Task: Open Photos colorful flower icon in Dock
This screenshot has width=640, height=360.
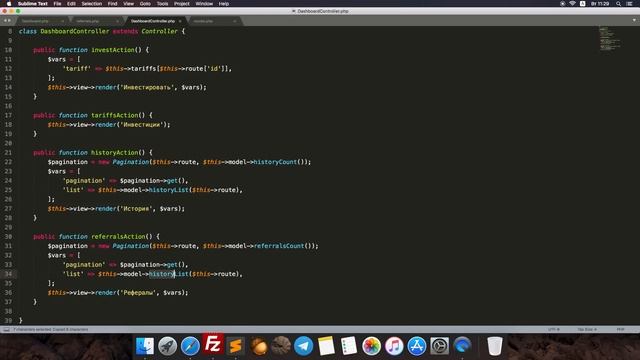Action: pos(371,346)
